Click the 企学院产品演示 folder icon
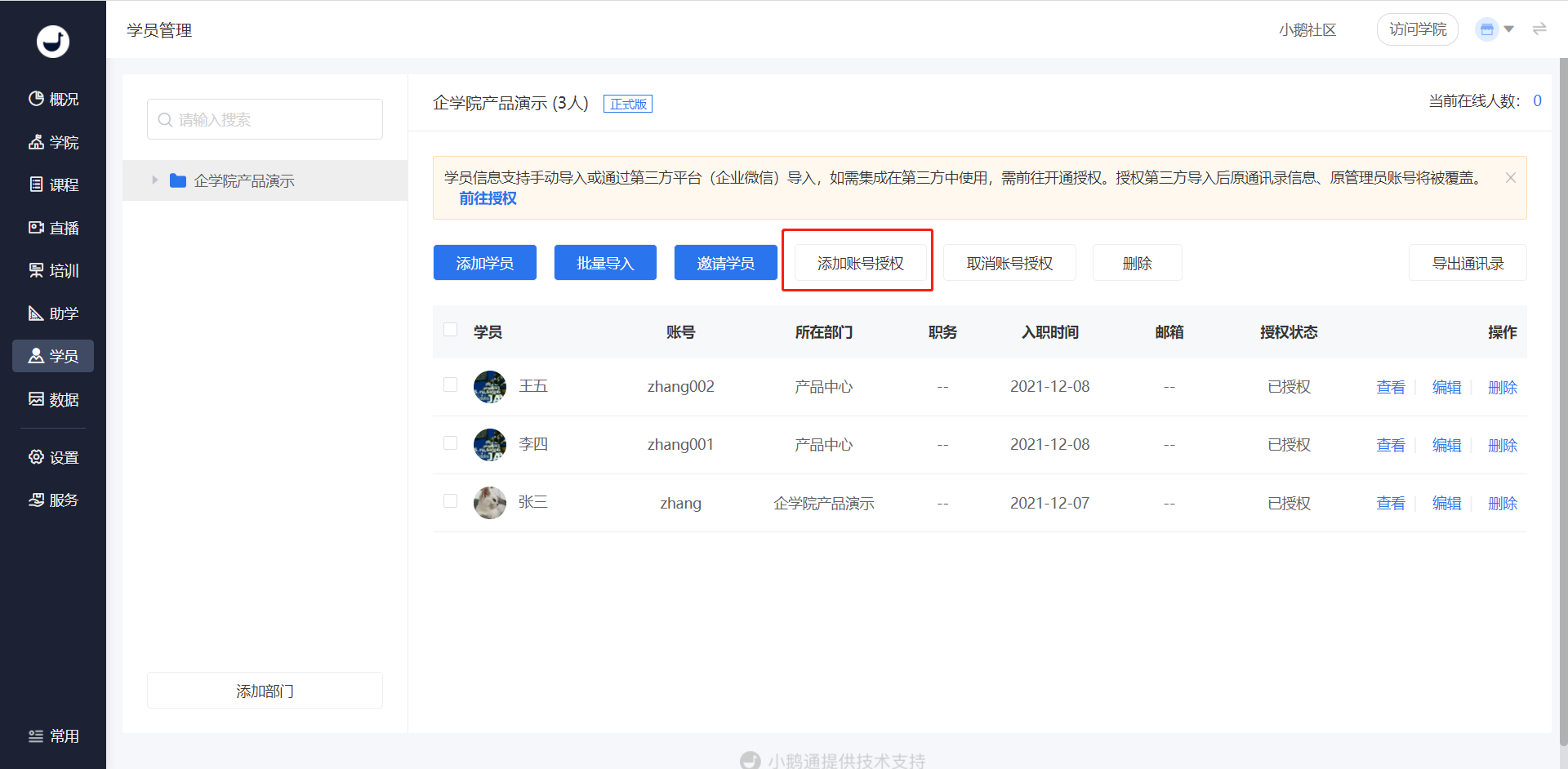Viewport: 1568px width, 769px height. click(x=178, y=180)
